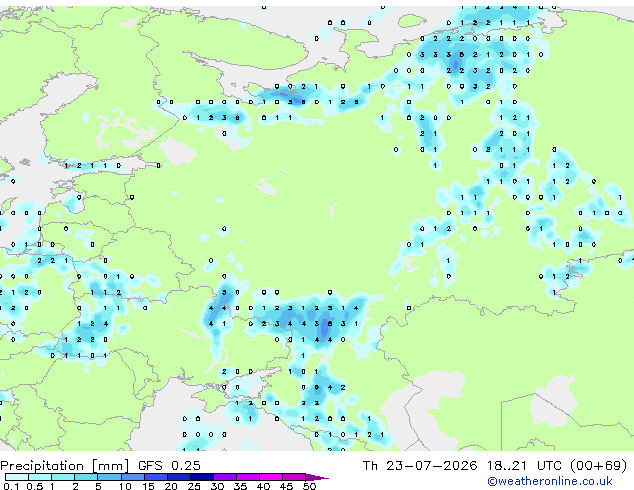Click the legend label '10'

(x=125, y=486)
